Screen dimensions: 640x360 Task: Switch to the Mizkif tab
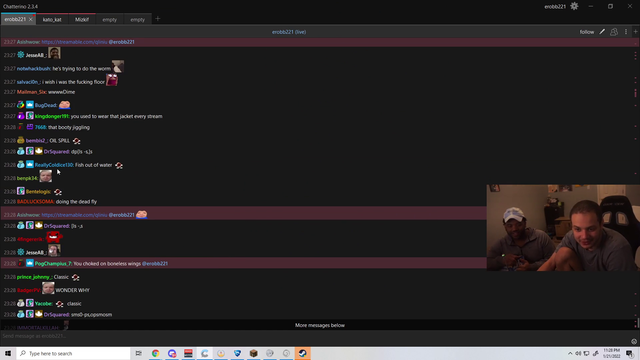pyautogui.click(x=82, y=19)
